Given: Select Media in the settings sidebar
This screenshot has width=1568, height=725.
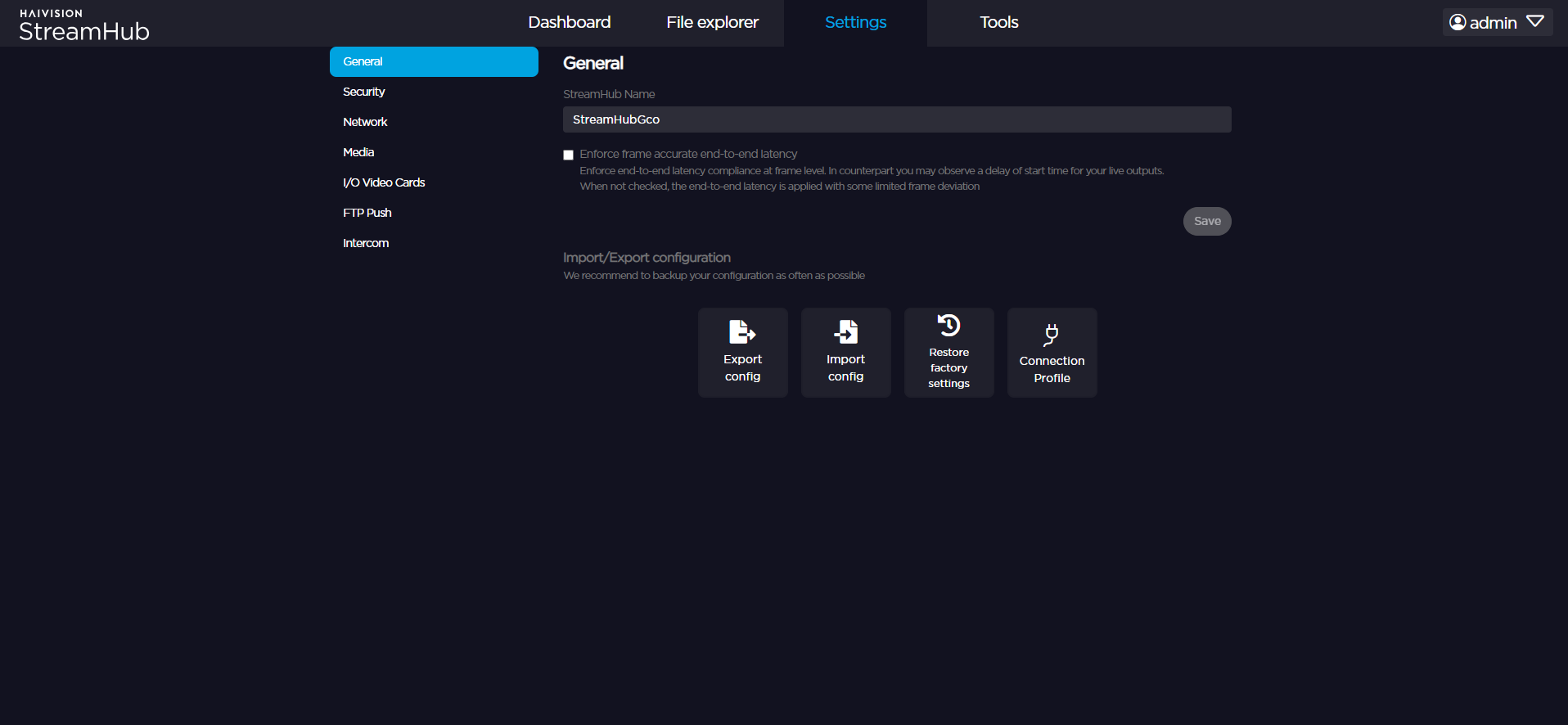Looking at the screenshot, I should click(x=358, y=152).
